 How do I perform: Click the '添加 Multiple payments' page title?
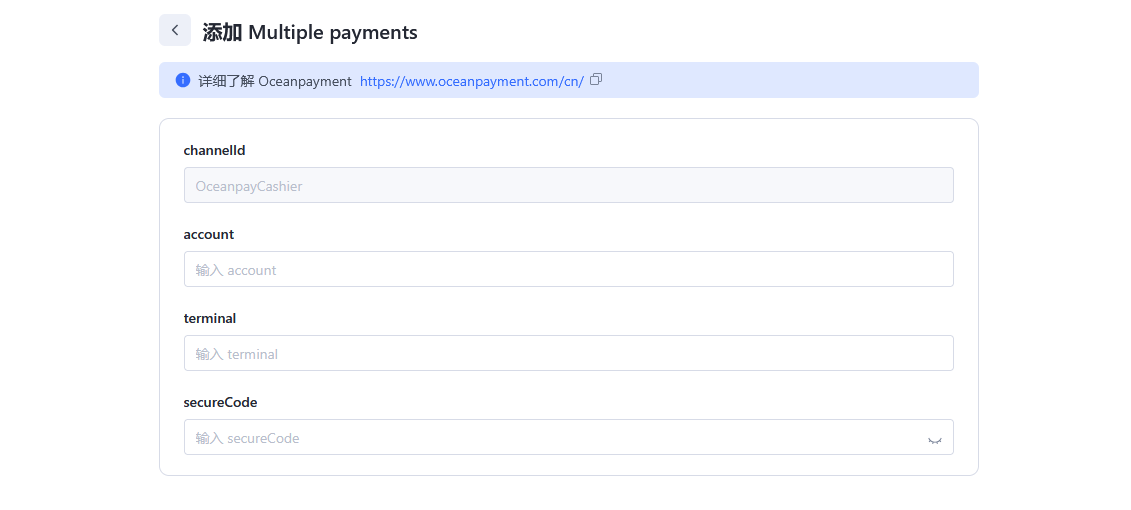pyautogui.click(x=309, y=32)
